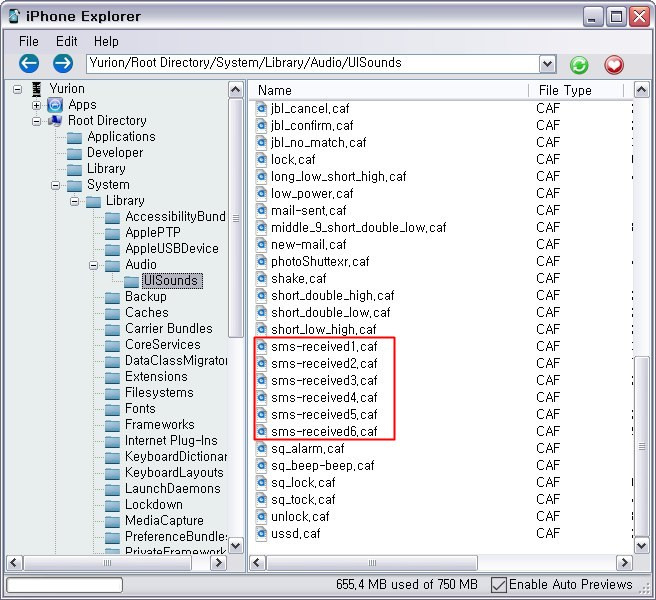Select the file sms-received3.caf
656x600 pixels.
pos(324,381)
